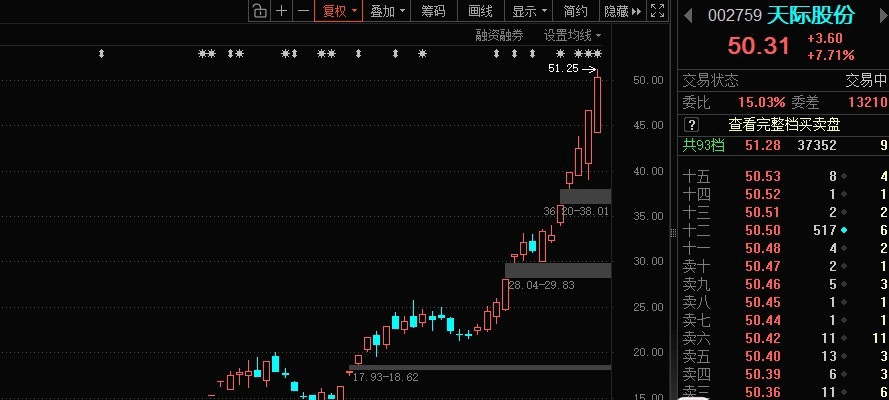Open 显示 display options dropdown

click(530, 11)
